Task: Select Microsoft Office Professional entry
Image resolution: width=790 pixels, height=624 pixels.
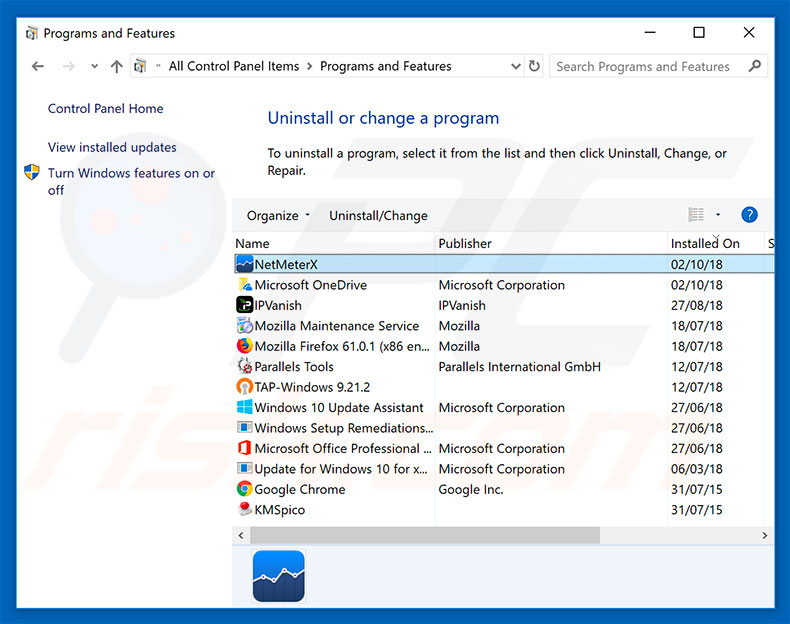Action: pyautogui.click(x=343, y=448)
